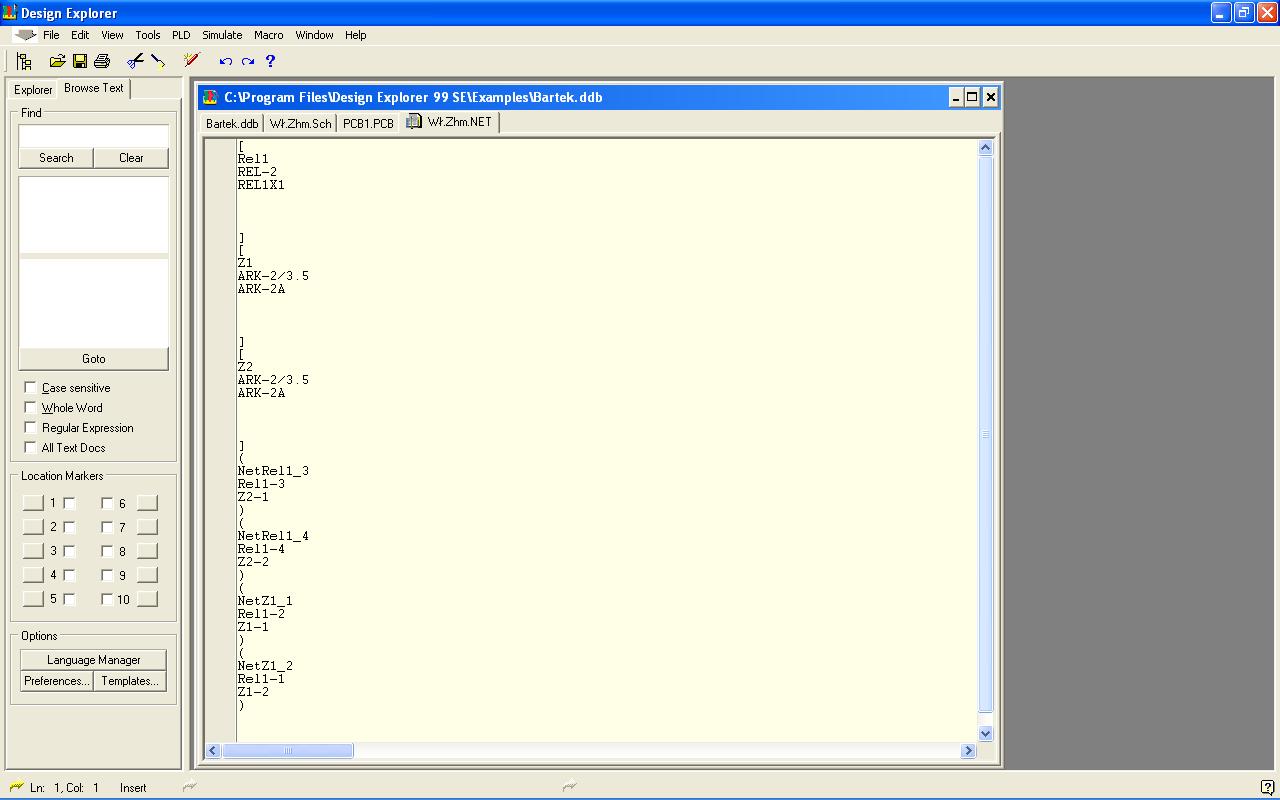Switch to the Explorer panel tab
This screenshot has height=800, width=1280.
tap(33, 90)
